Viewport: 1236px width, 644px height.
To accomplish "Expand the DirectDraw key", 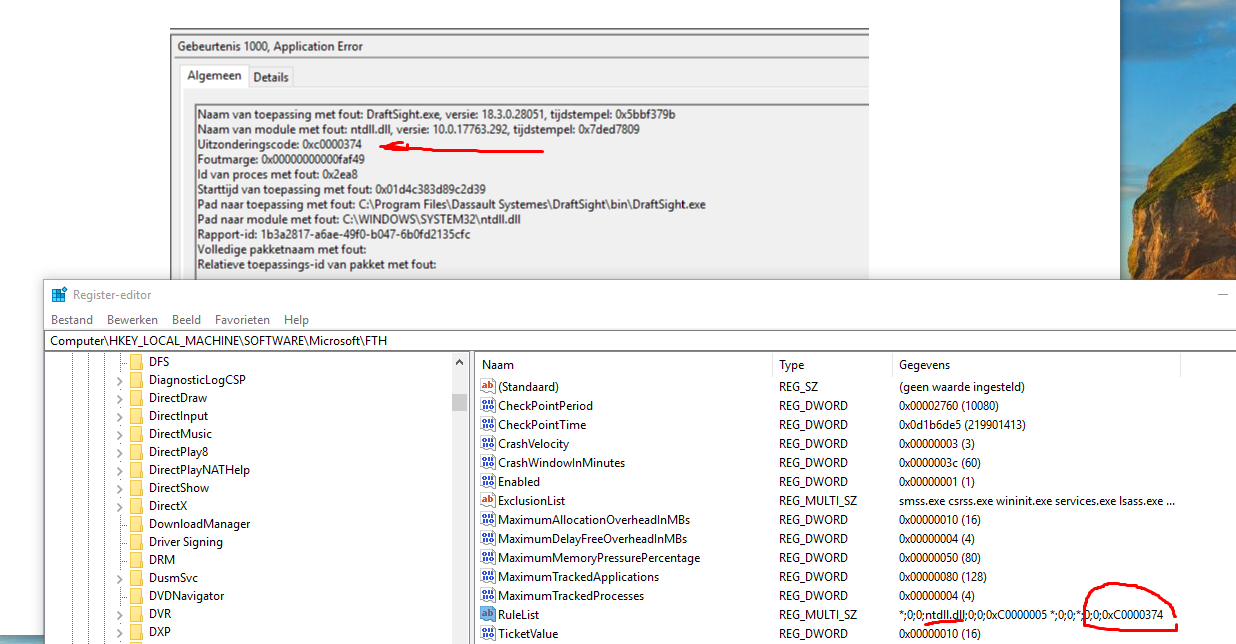I will click(120, 398).
